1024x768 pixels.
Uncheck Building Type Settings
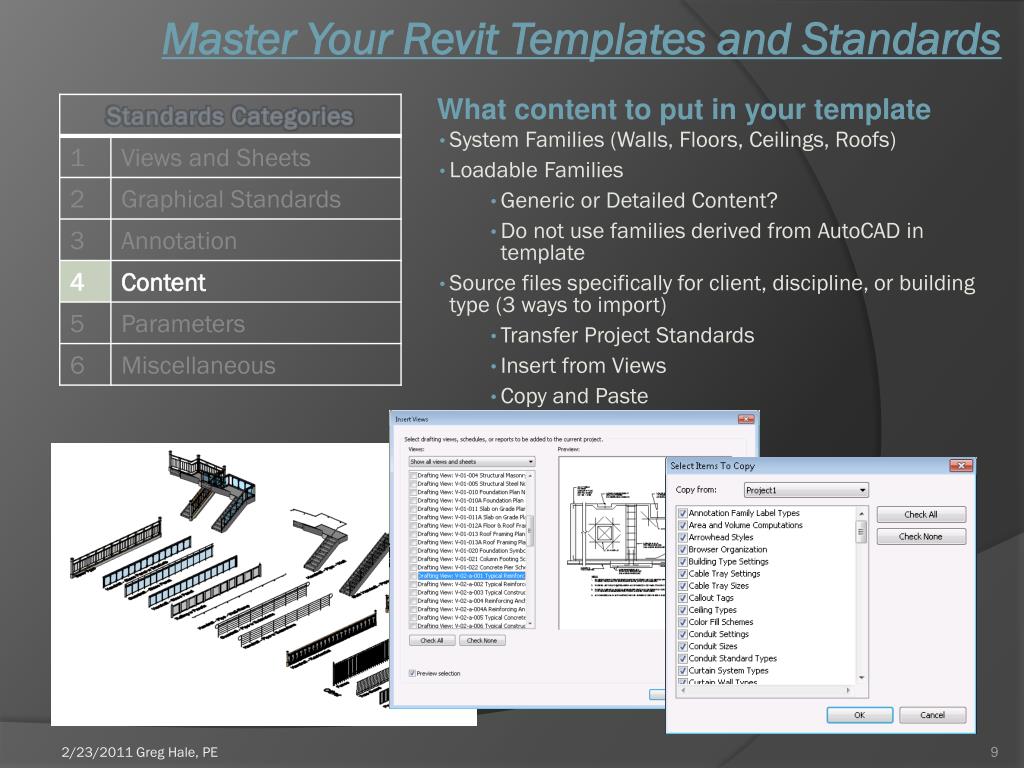coord(682,562)
